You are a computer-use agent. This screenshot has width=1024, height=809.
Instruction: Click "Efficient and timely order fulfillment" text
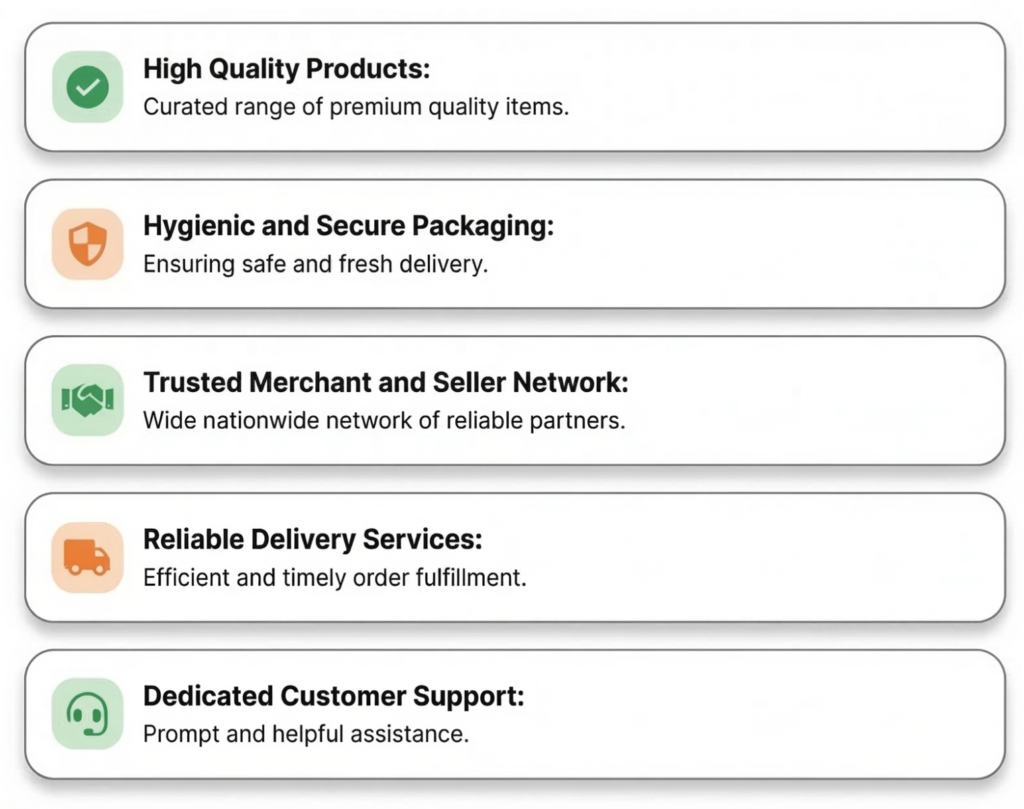pyautogui.click(x=335, y=578)
